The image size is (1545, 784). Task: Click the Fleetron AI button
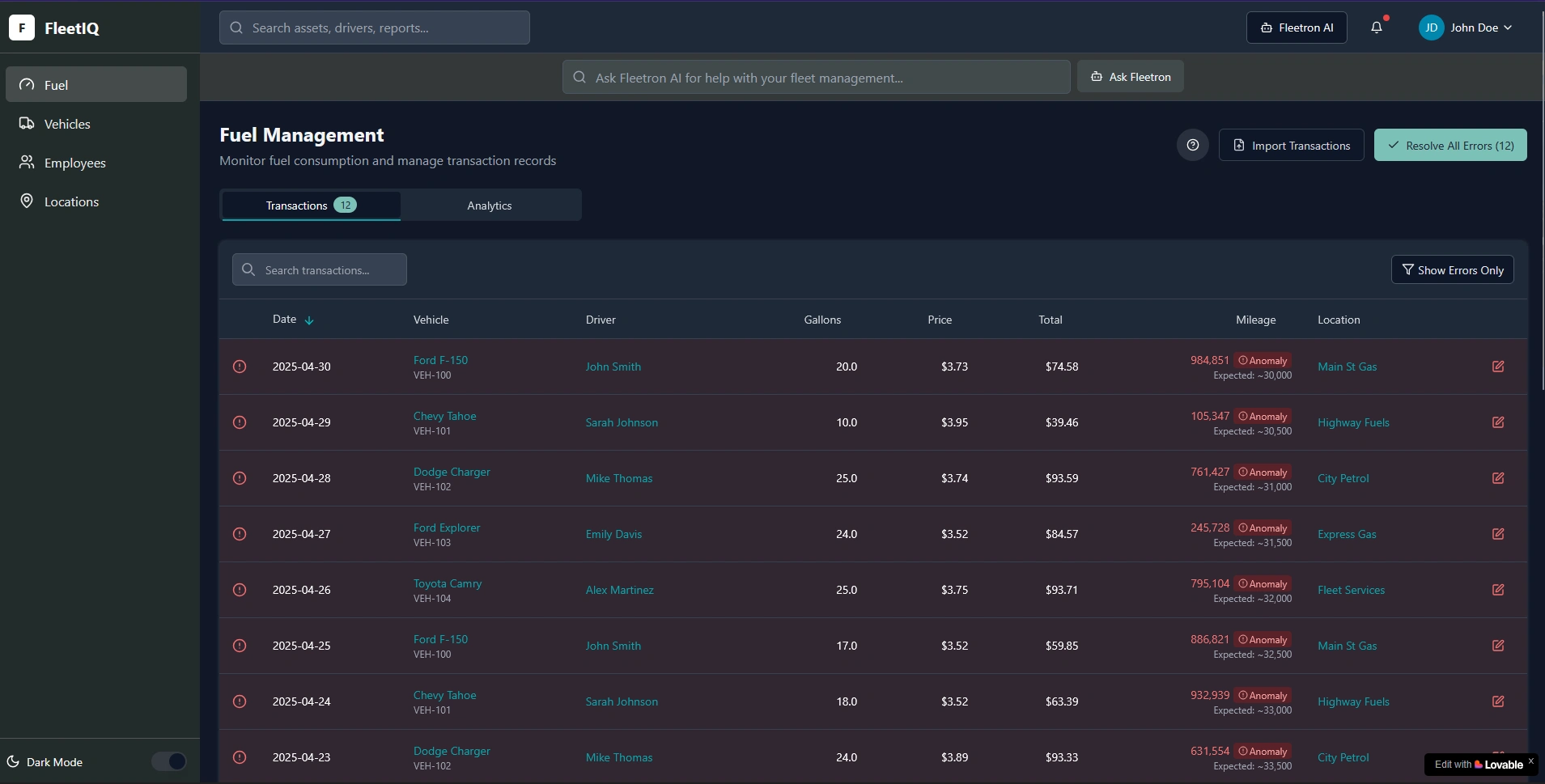(1297, 28)
